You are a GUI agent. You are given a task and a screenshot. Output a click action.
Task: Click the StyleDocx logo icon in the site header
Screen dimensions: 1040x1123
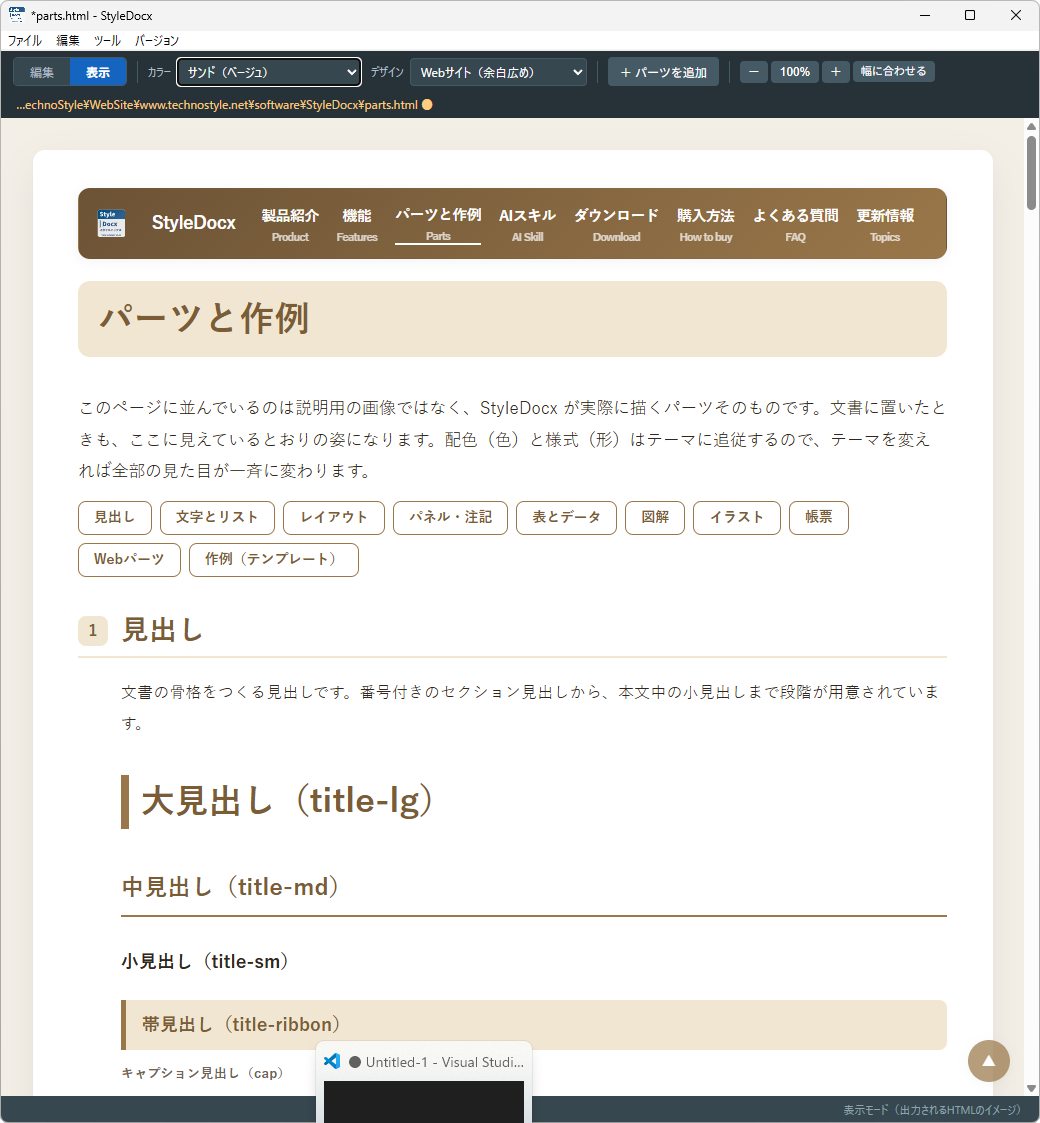111,223
